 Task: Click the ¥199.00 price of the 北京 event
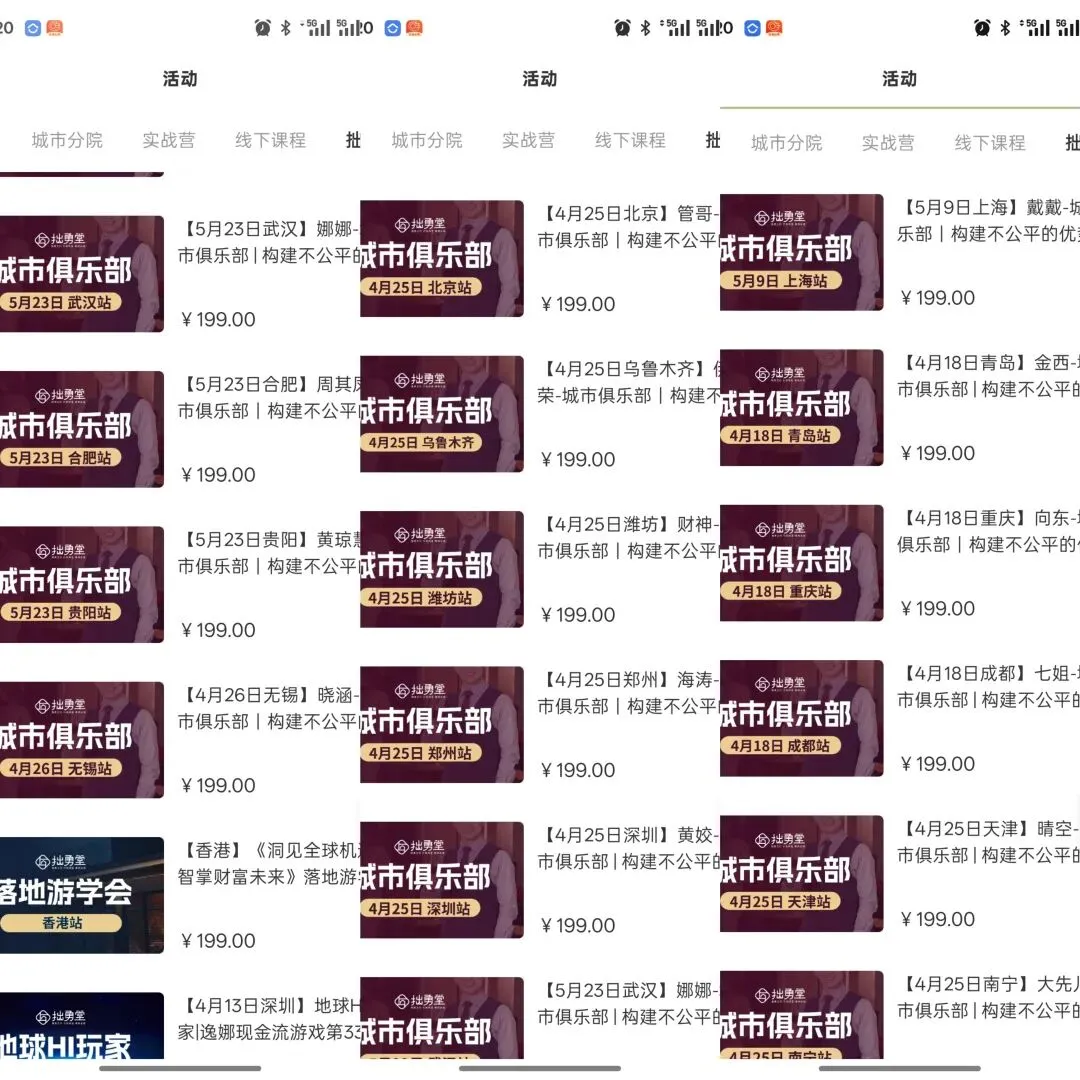[x=577, y=304]
